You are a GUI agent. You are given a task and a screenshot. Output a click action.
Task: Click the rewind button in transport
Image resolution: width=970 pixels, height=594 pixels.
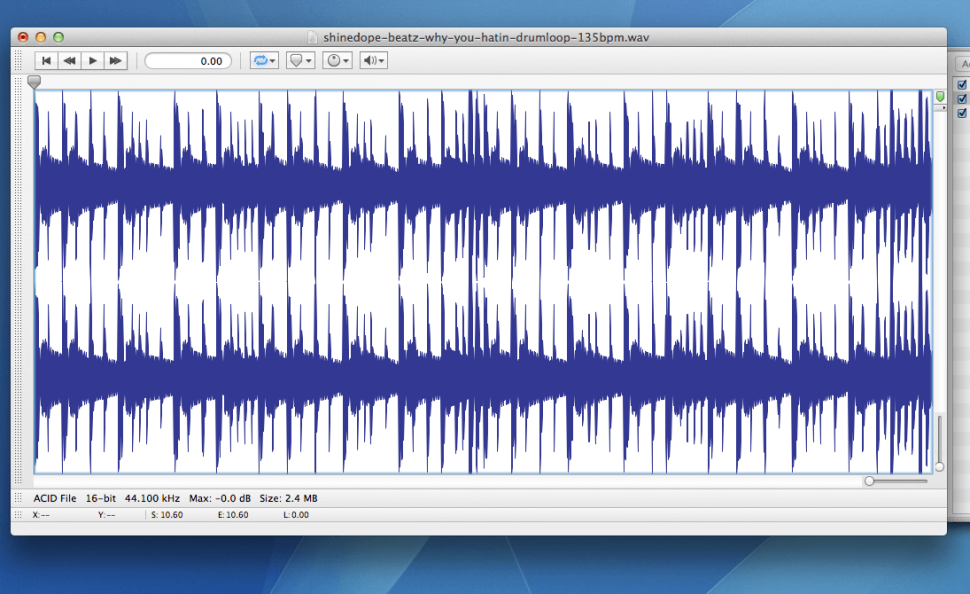pos(69,61)
